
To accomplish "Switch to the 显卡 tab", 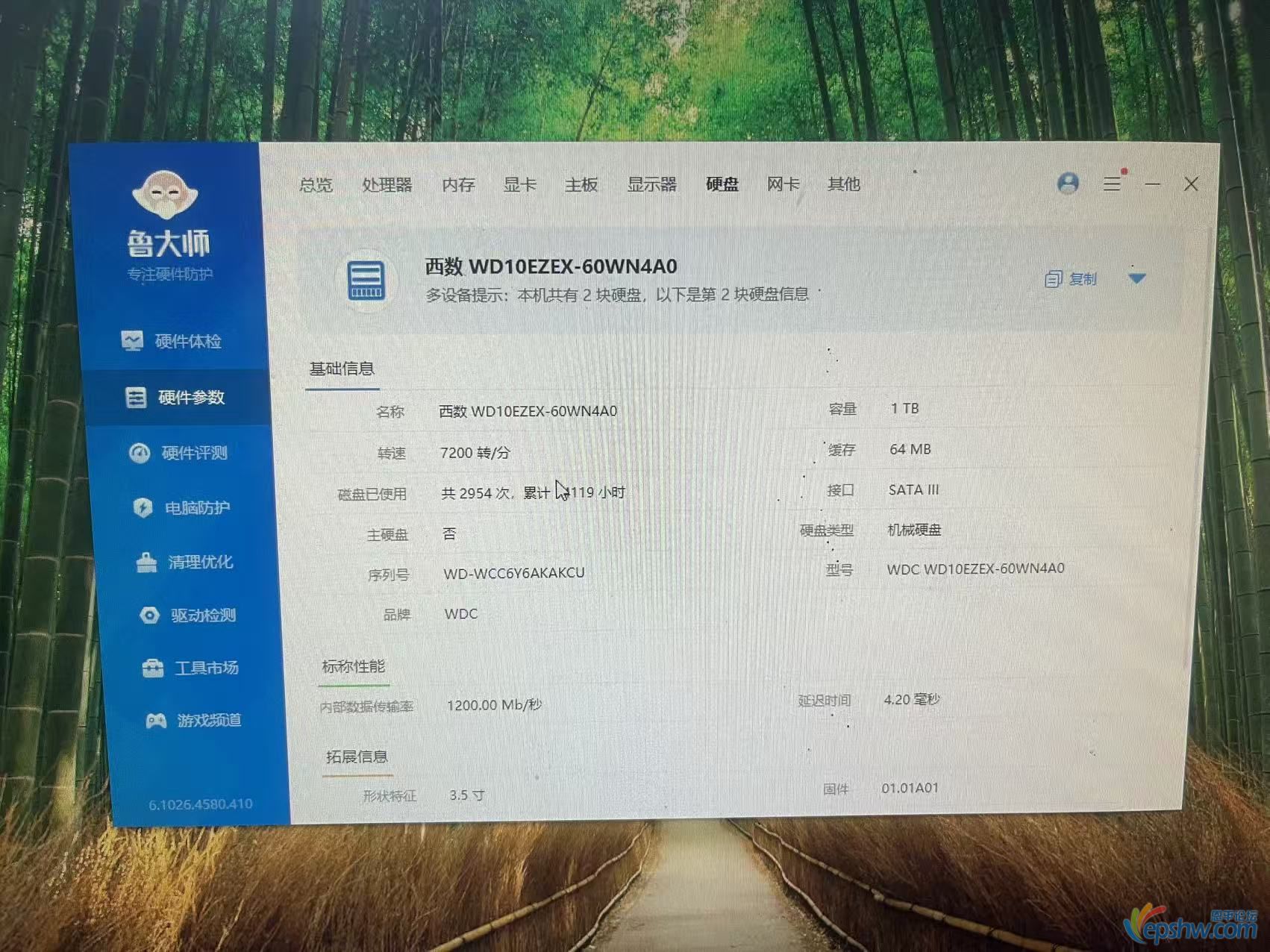I will click(519, 184).
